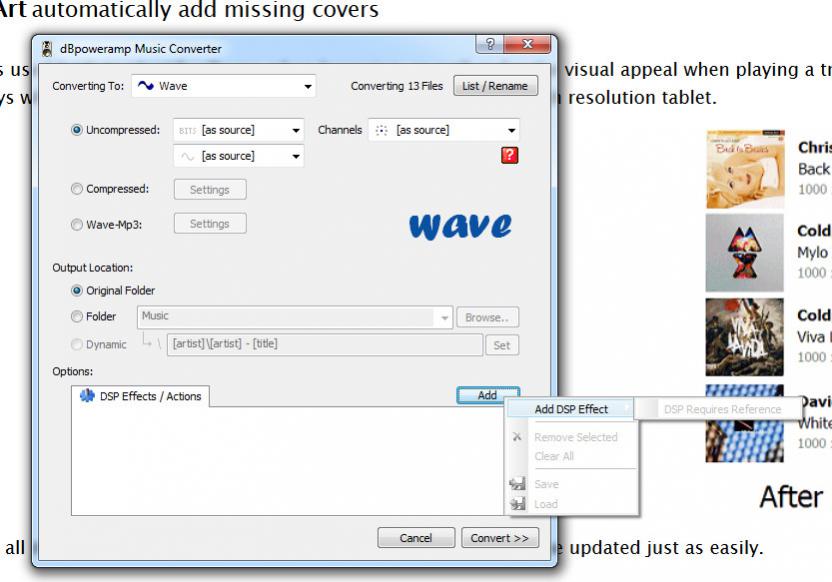Open the Channels [as source] dropdown
The width and height of the screenshot is (832, 582).
tap(444, 130)
